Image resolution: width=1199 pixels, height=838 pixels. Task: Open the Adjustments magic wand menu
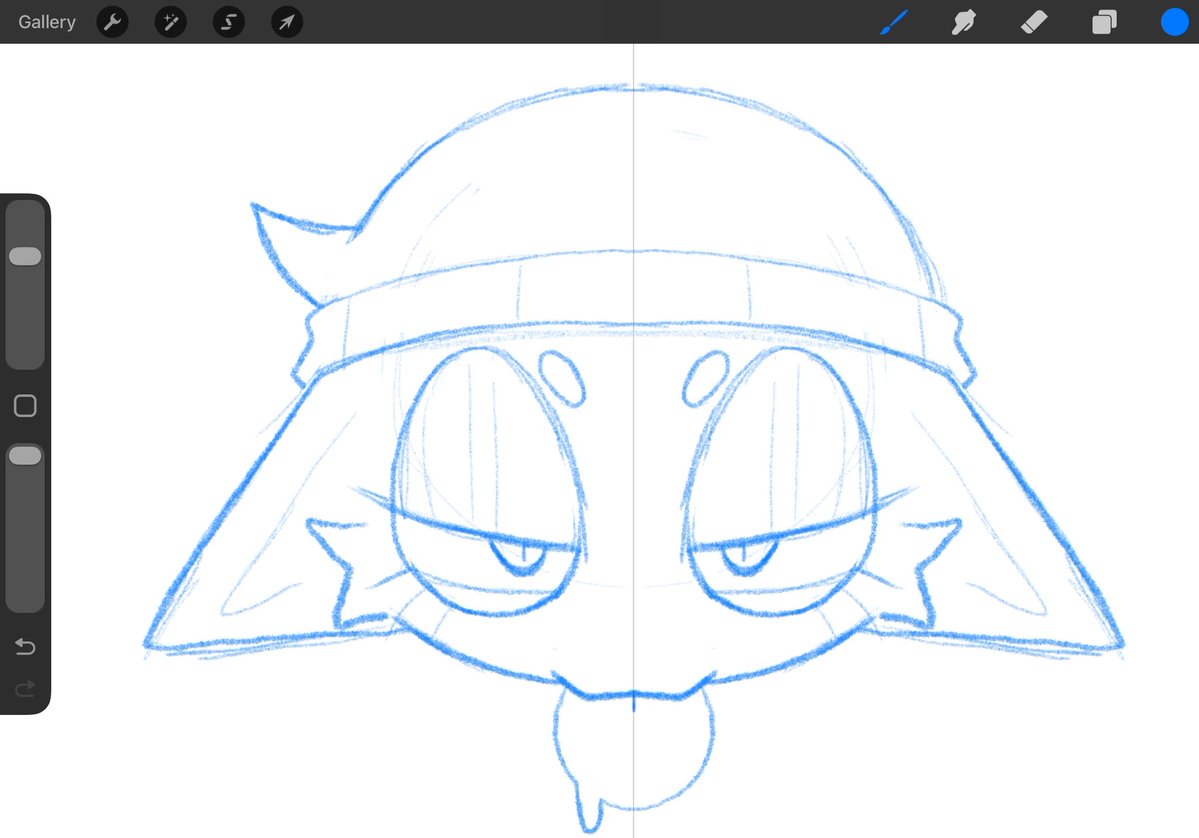point(171,22)
